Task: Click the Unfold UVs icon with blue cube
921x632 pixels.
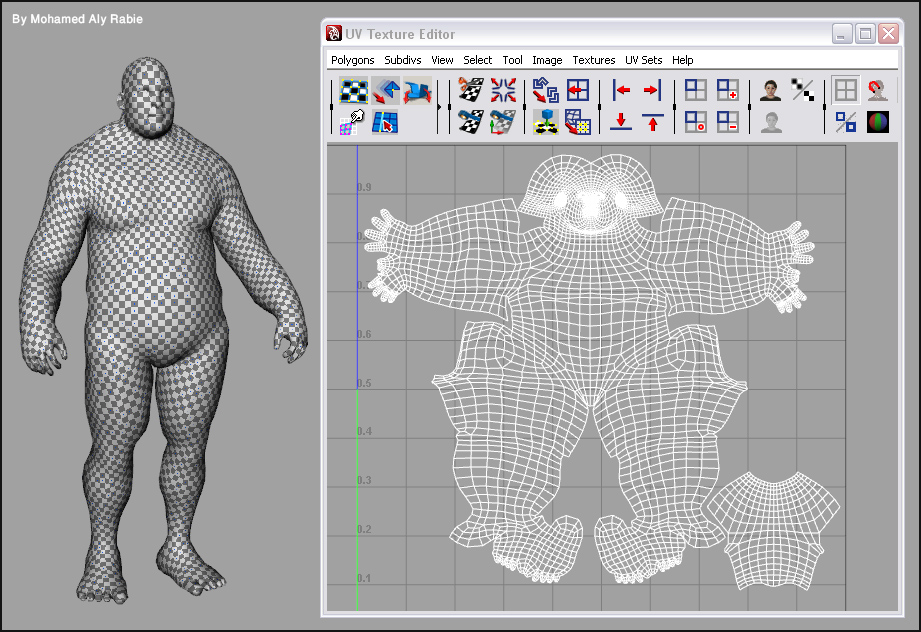Action: [546, 122]
